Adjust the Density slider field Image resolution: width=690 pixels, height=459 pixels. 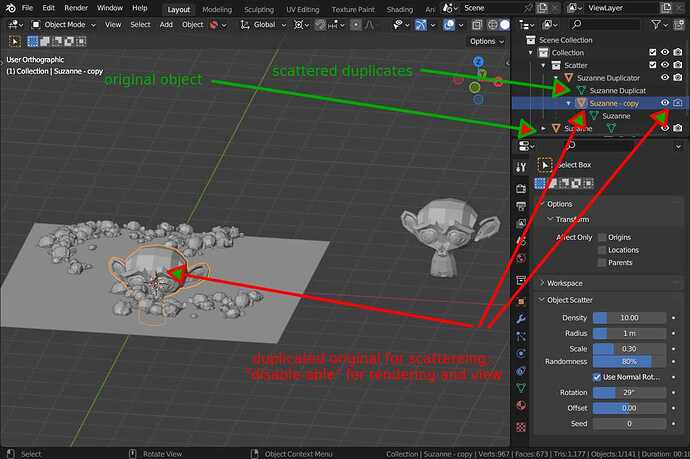tap(629, 318)
